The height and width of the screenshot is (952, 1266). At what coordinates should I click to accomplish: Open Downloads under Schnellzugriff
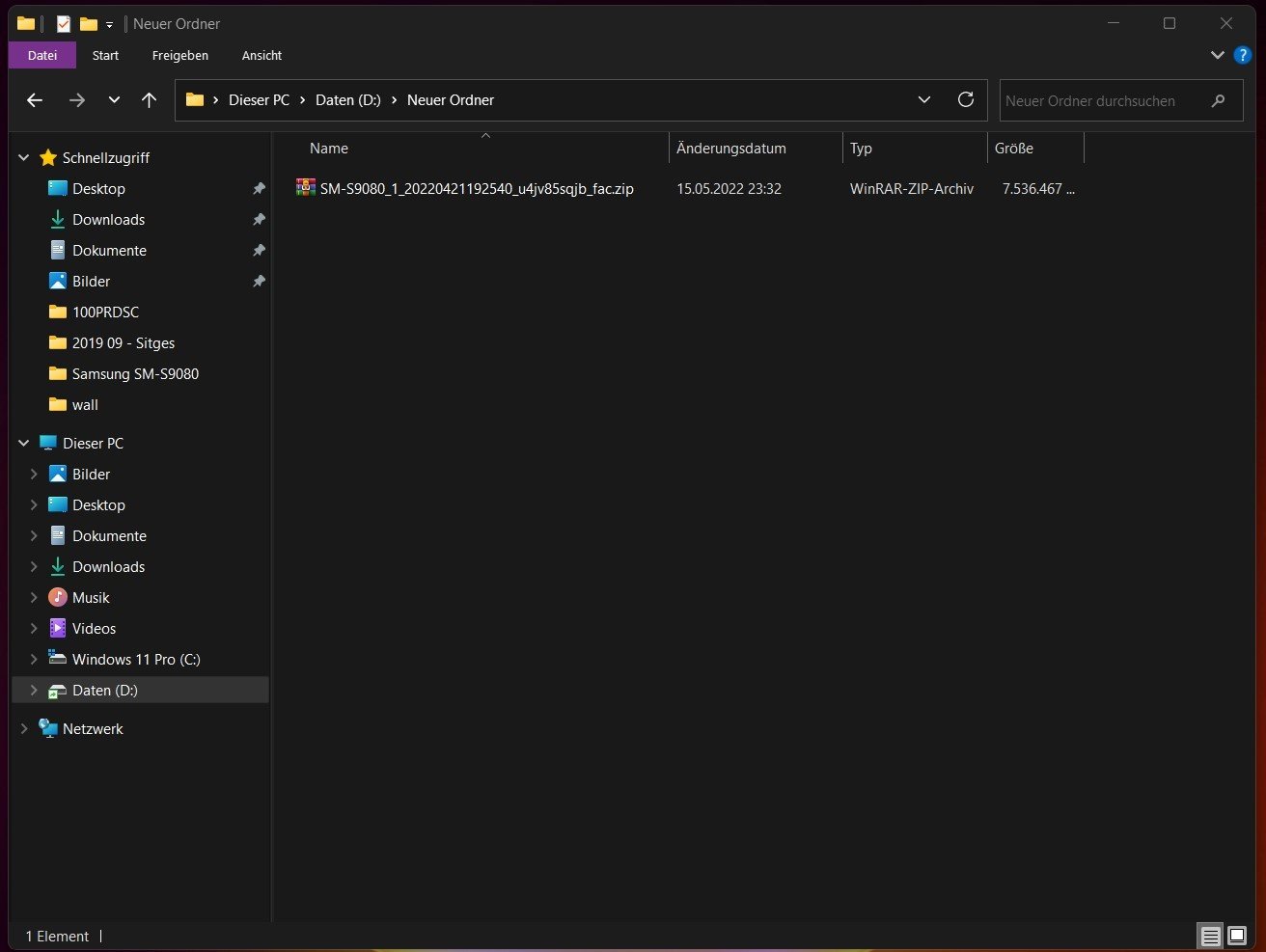click(108, 220)
